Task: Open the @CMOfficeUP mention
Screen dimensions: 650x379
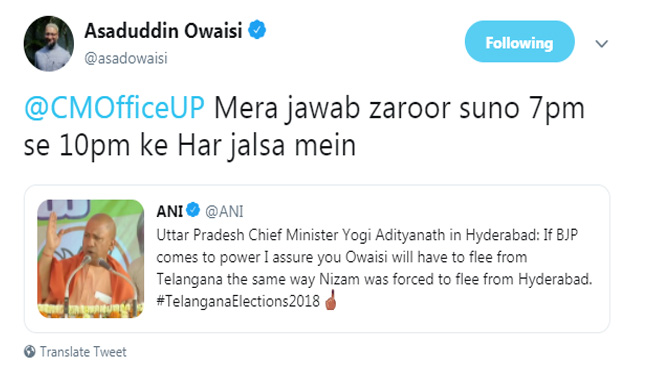Action: tap(114, 108)
